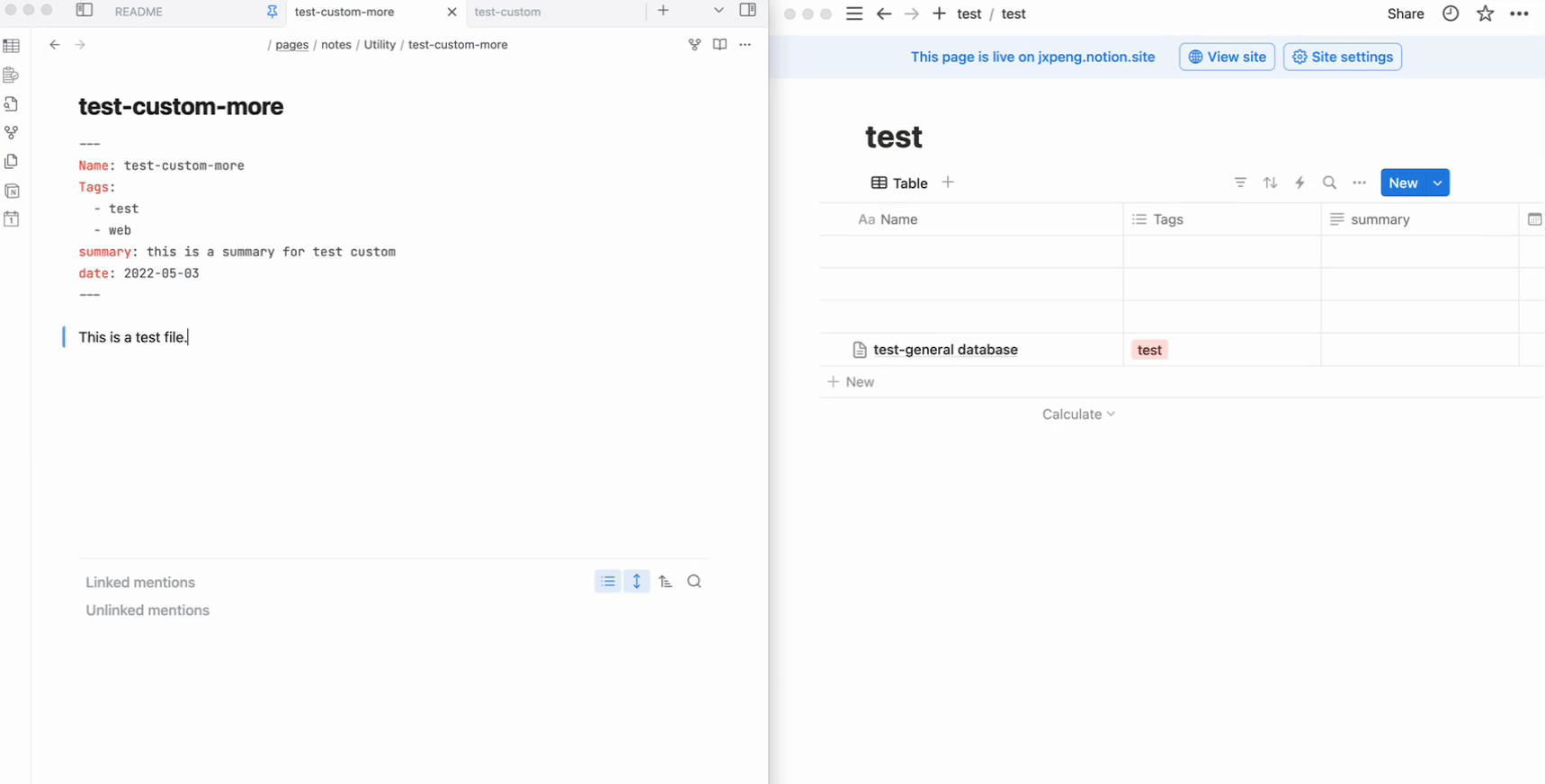Open the test-general database row
Viewport: 1545px width, 784px height.
click(x=945, y=350)
